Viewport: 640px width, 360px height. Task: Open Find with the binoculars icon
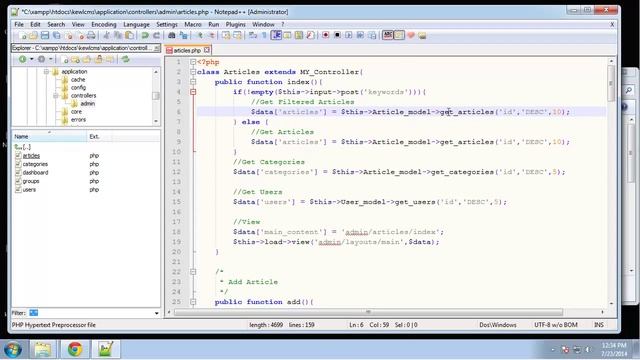point(172,36)
